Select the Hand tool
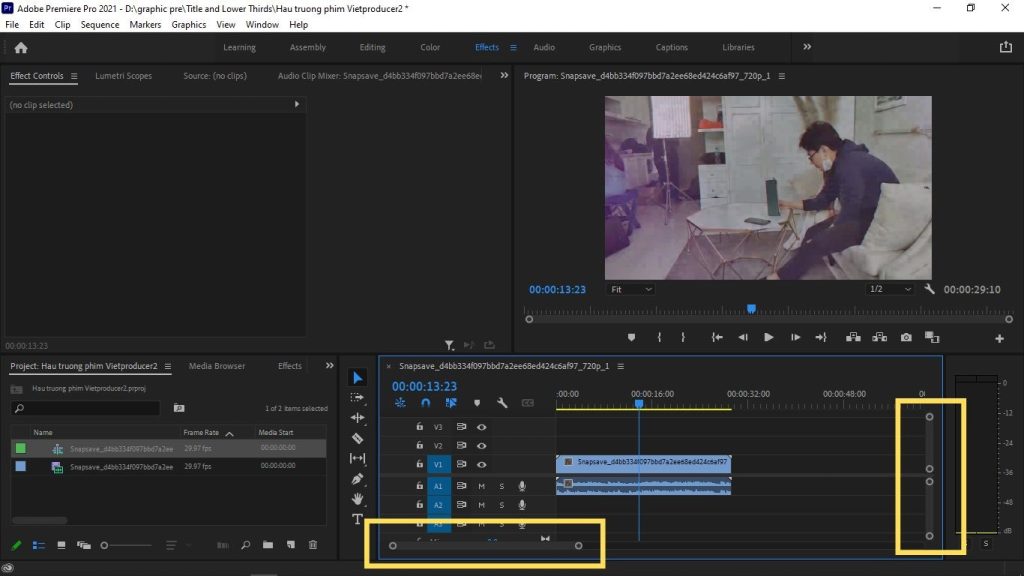The height and width of the screenshot is (576, 1024). click(x=358, y=499)
